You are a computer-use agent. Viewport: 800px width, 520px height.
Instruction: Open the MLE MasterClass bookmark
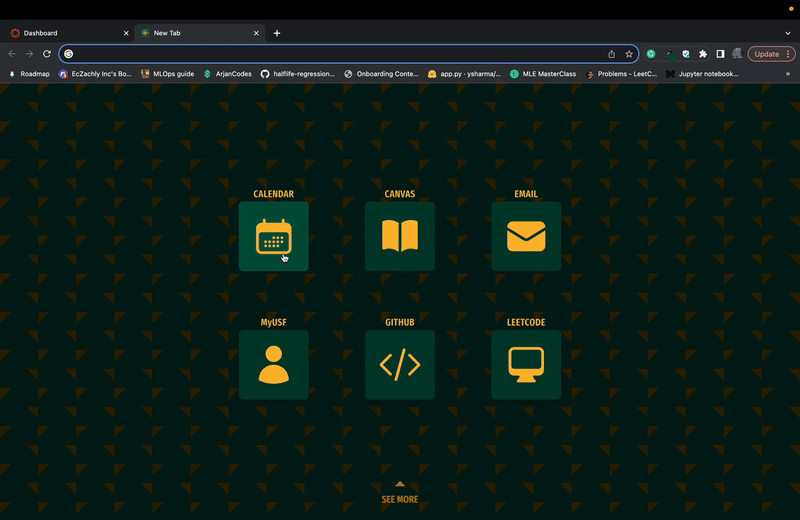coord(543,74)
